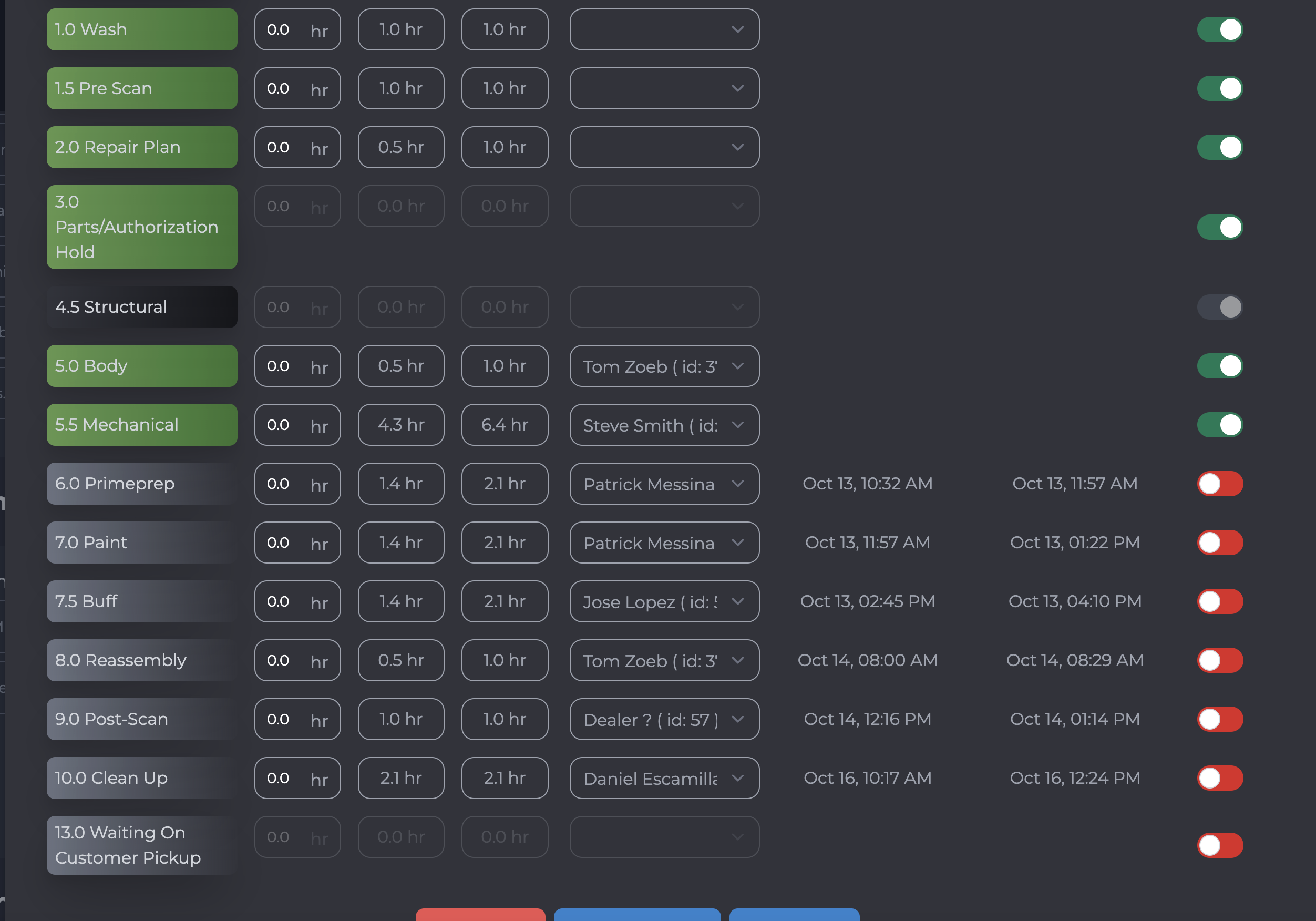Click the 7.0 Paint stage label
Screen dimensions: 1316x921
141,543
